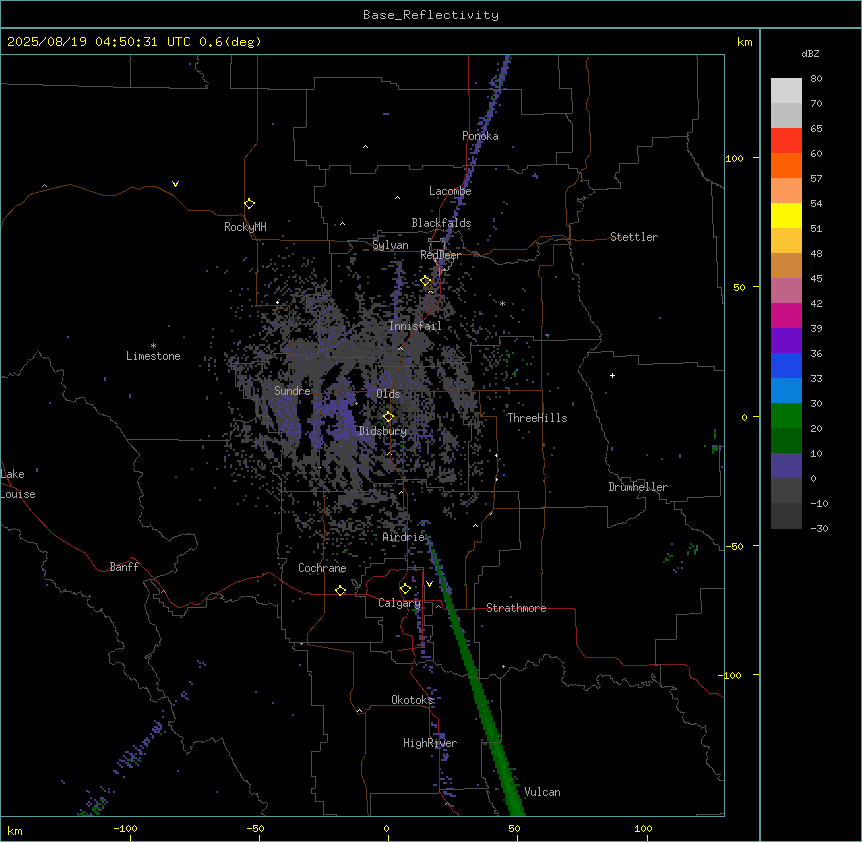The width and height of the screenshot is (862, 842).
Task: Click the Drumheller city label
Action: tap(638, 487)
